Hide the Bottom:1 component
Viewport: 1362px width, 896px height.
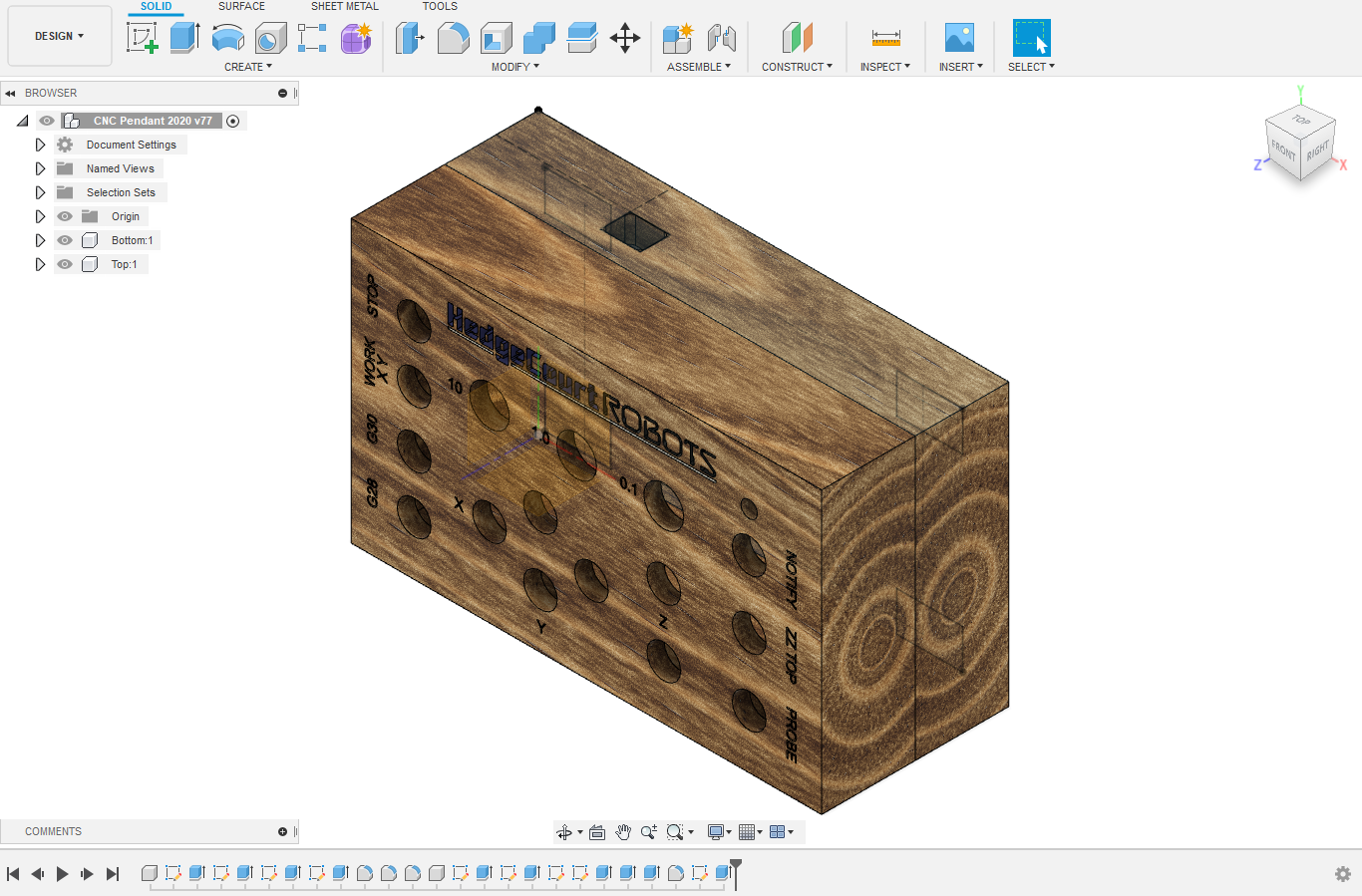point(65,240)
